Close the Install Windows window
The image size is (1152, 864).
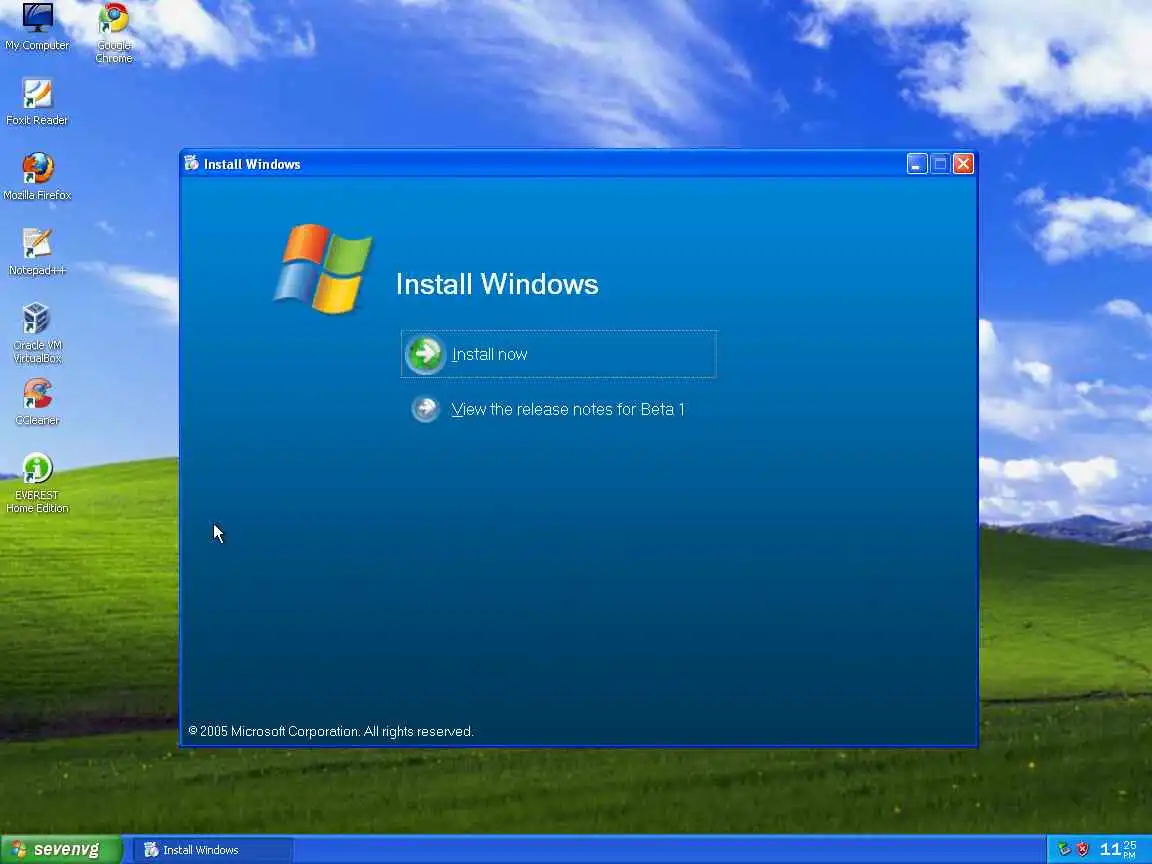(x=963, y=164)
